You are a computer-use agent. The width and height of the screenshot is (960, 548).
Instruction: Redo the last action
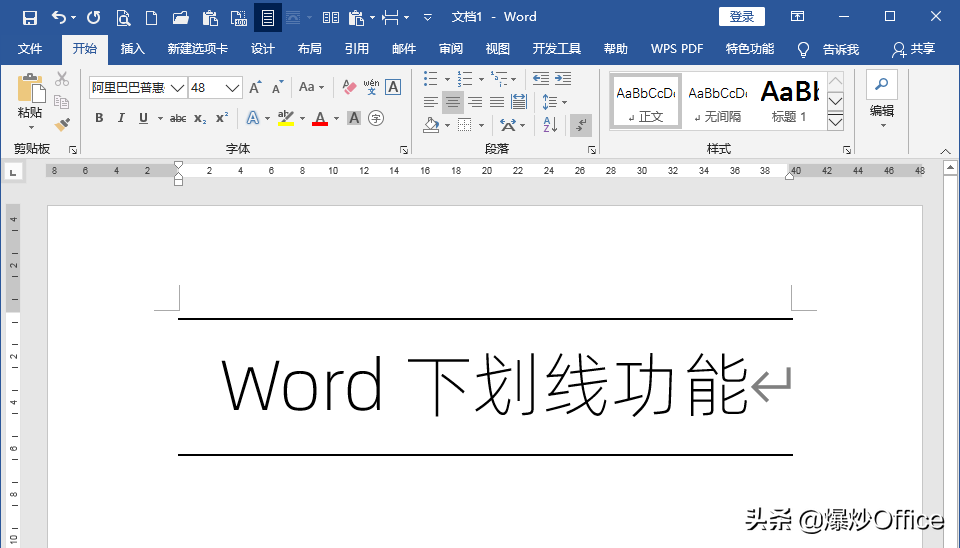(x=93, y=17)
